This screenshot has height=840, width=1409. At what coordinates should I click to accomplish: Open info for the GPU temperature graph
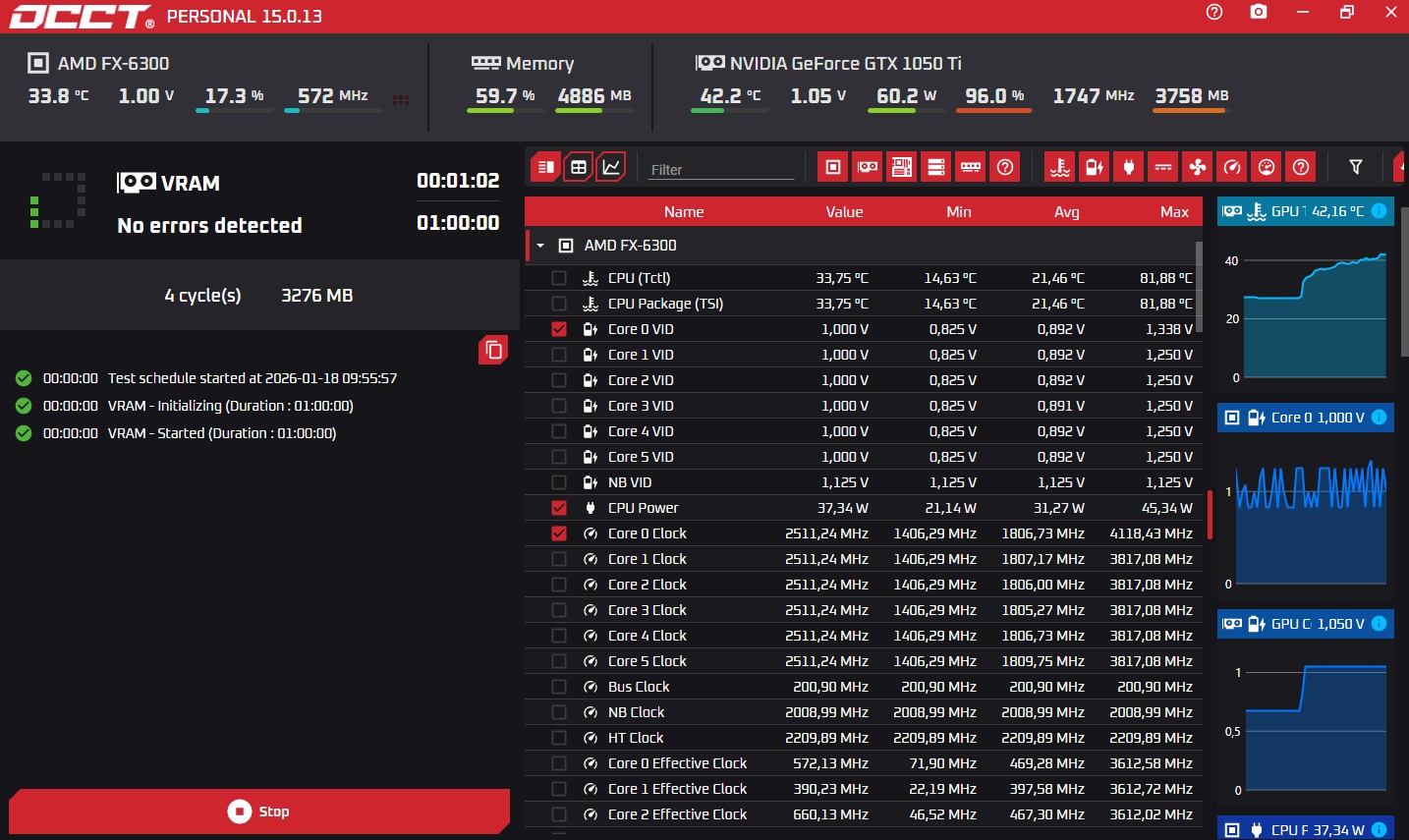tap(1379, 211)
